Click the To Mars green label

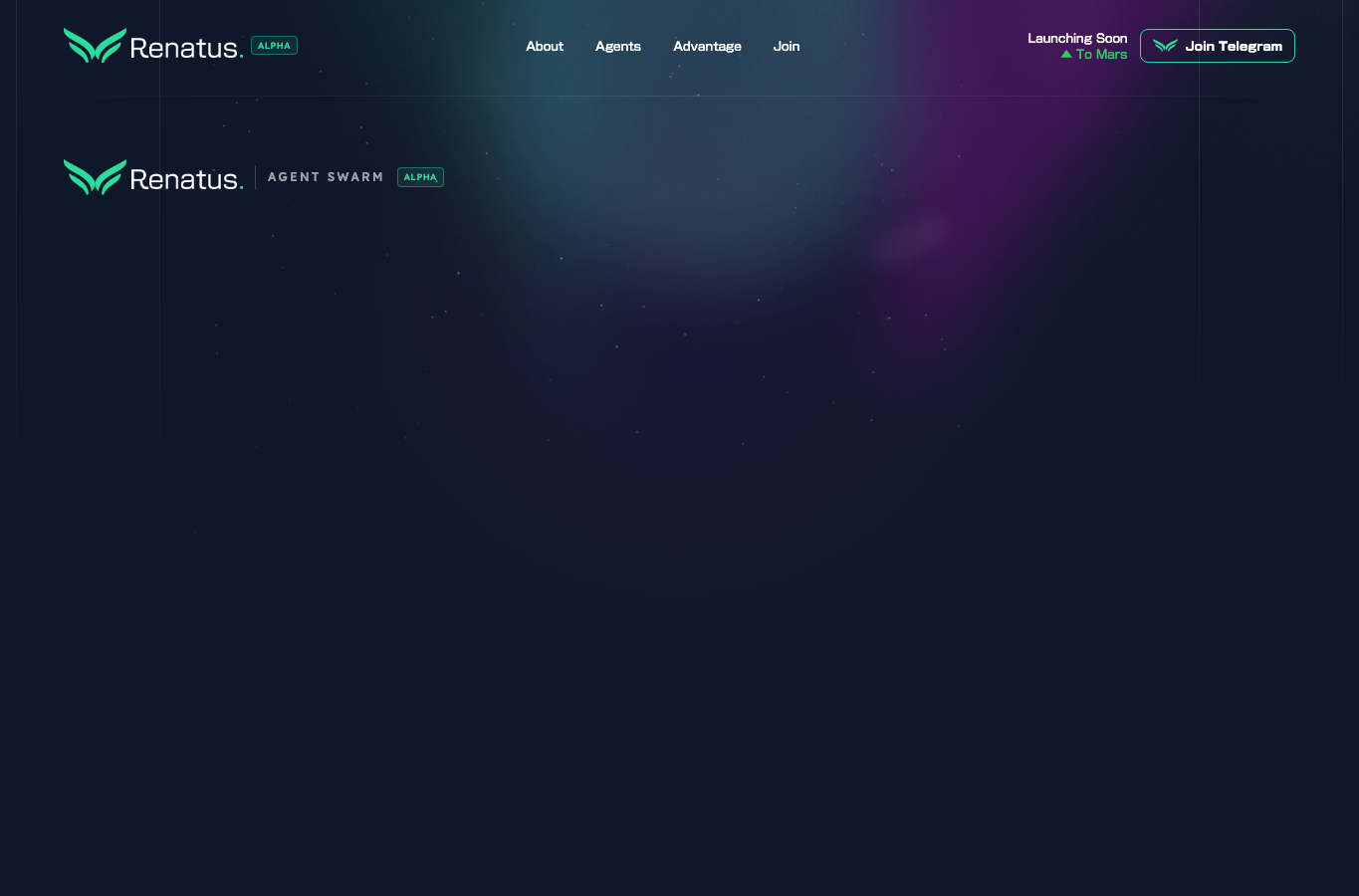(x=1101, y=54)
